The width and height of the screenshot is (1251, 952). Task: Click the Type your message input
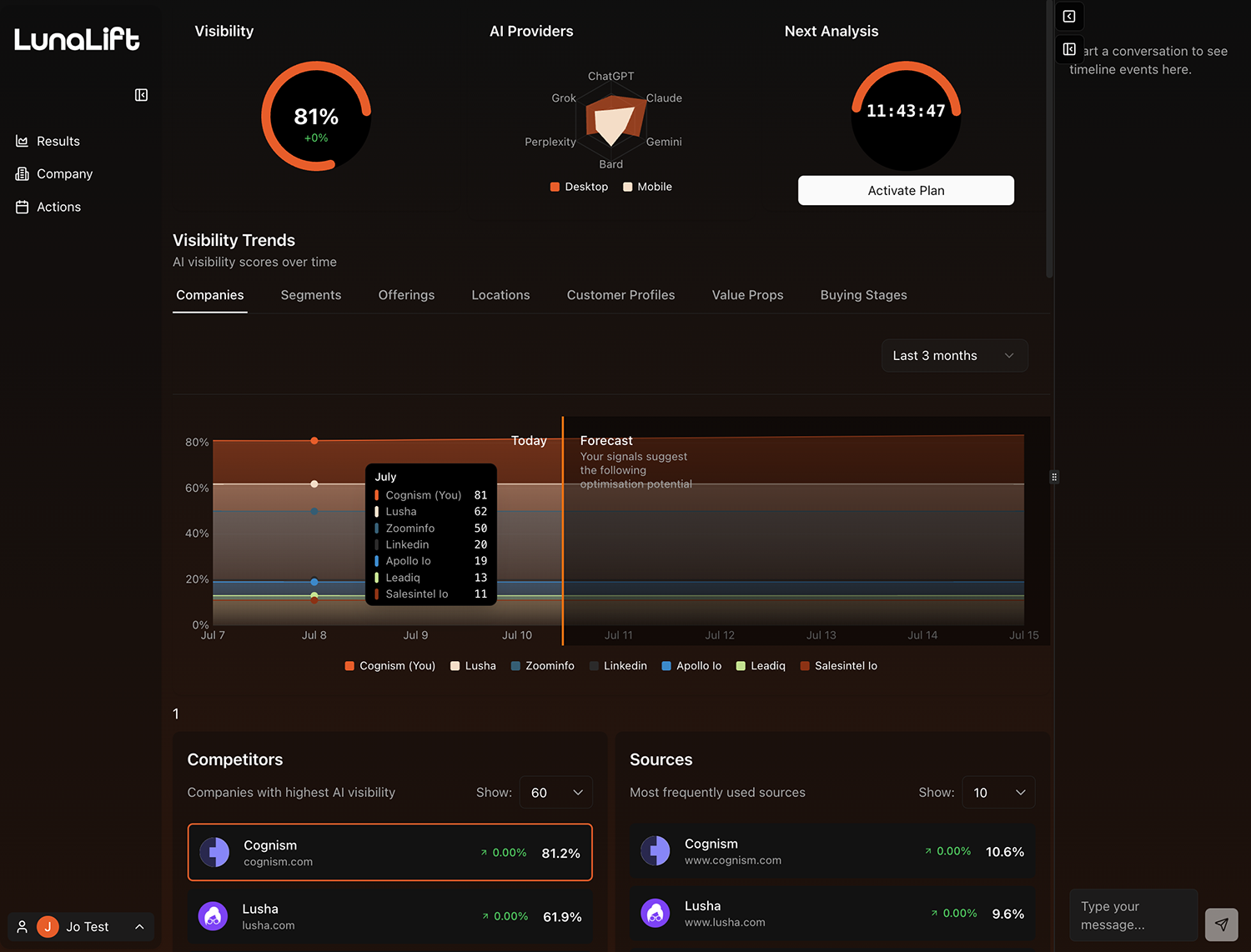coord(1133,915)
